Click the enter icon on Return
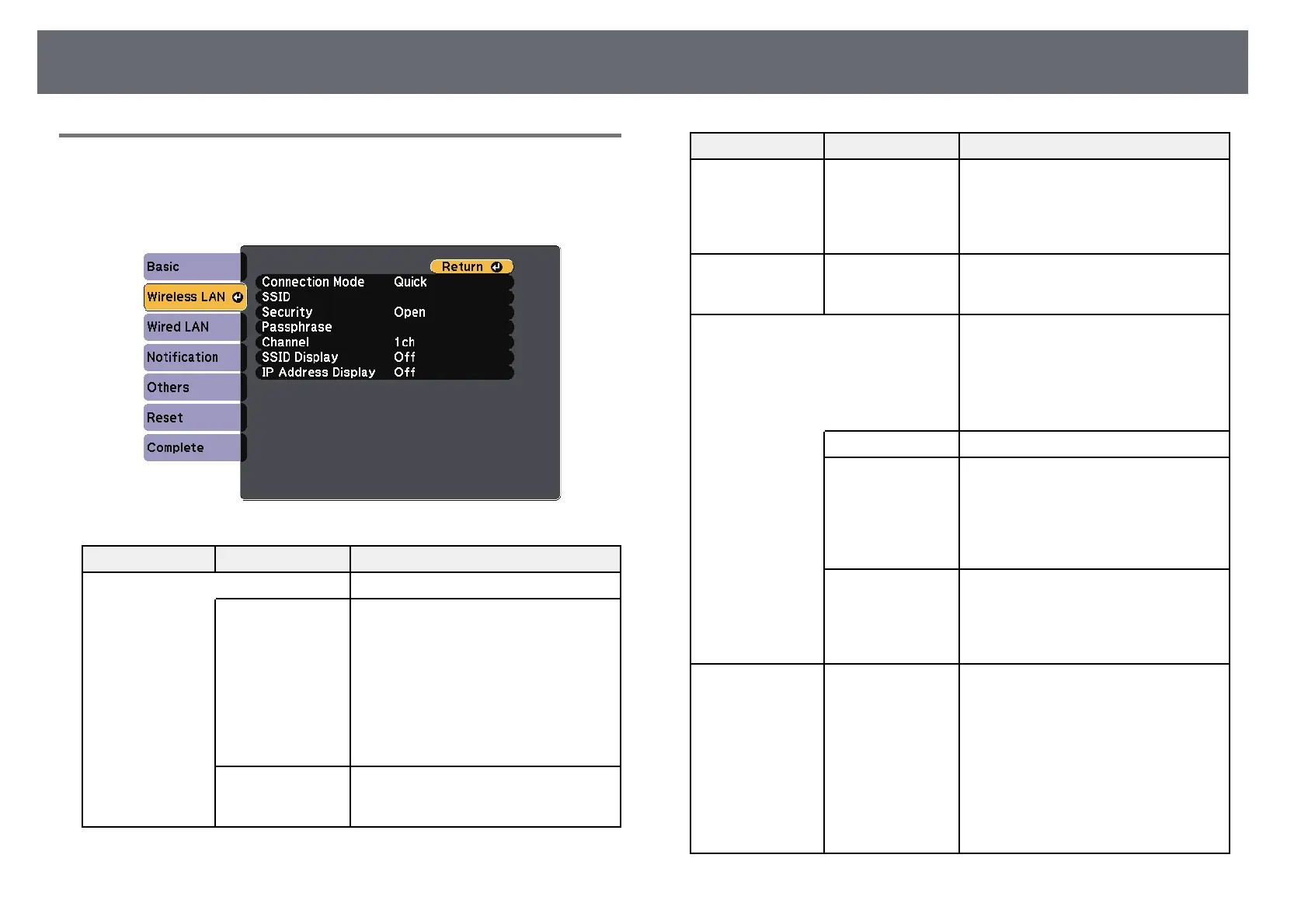The width and height of the screenshot is (1308, 924). point(496,266)
